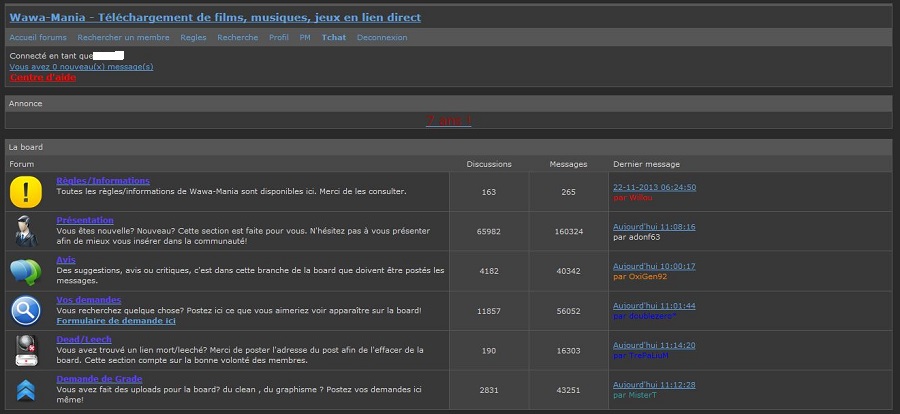The width and height of the screenshot is (900, 414).
Task: Click username 'par OxiGen92'
Action: 639,277
